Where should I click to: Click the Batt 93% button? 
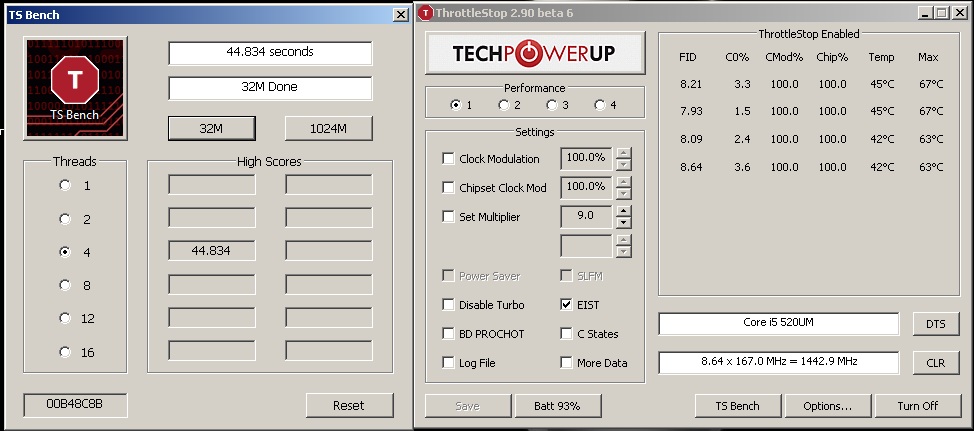coord(558,406)
